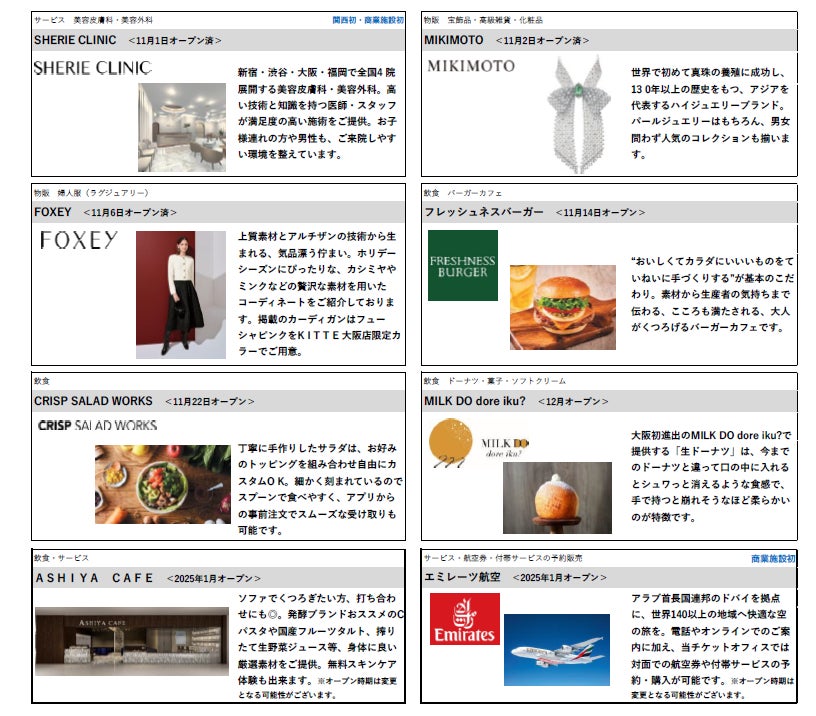The height and width of the screenshot is (716, 816).
Task: Open the hamburger photo
Action: click(563, 308)
